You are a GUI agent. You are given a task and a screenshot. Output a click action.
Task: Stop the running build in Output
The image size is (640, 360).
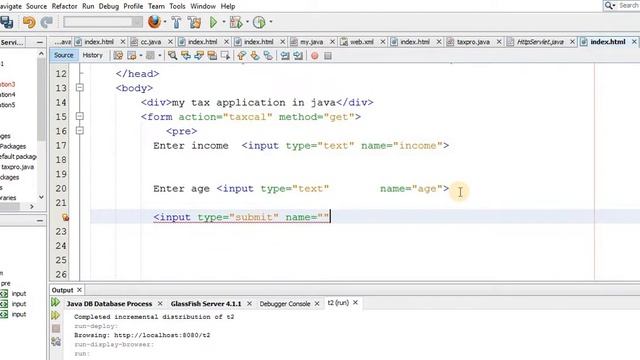pyautogui.click(x=56, y=328)
